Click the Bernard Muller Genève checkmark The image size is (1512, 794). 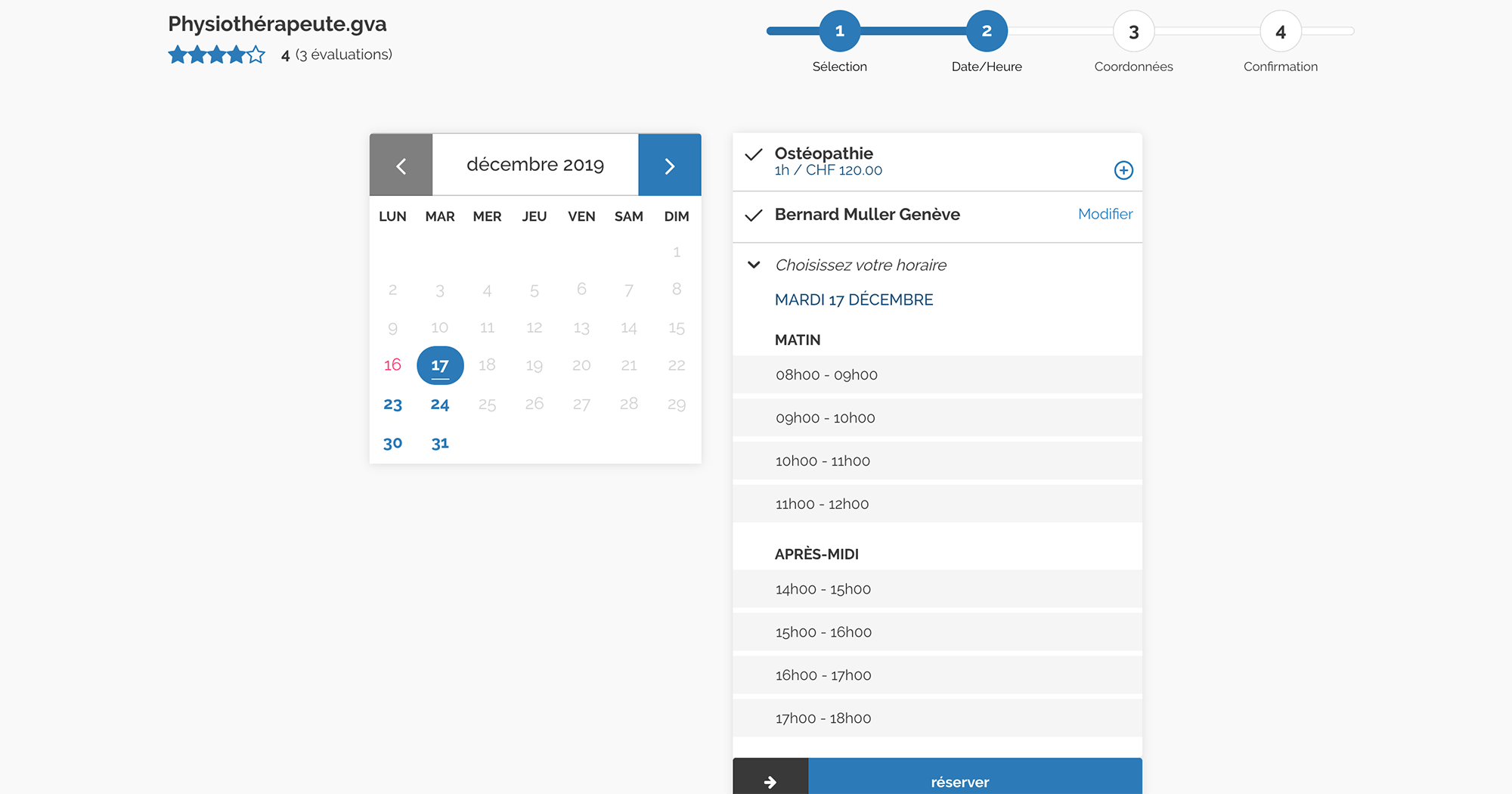754,216
